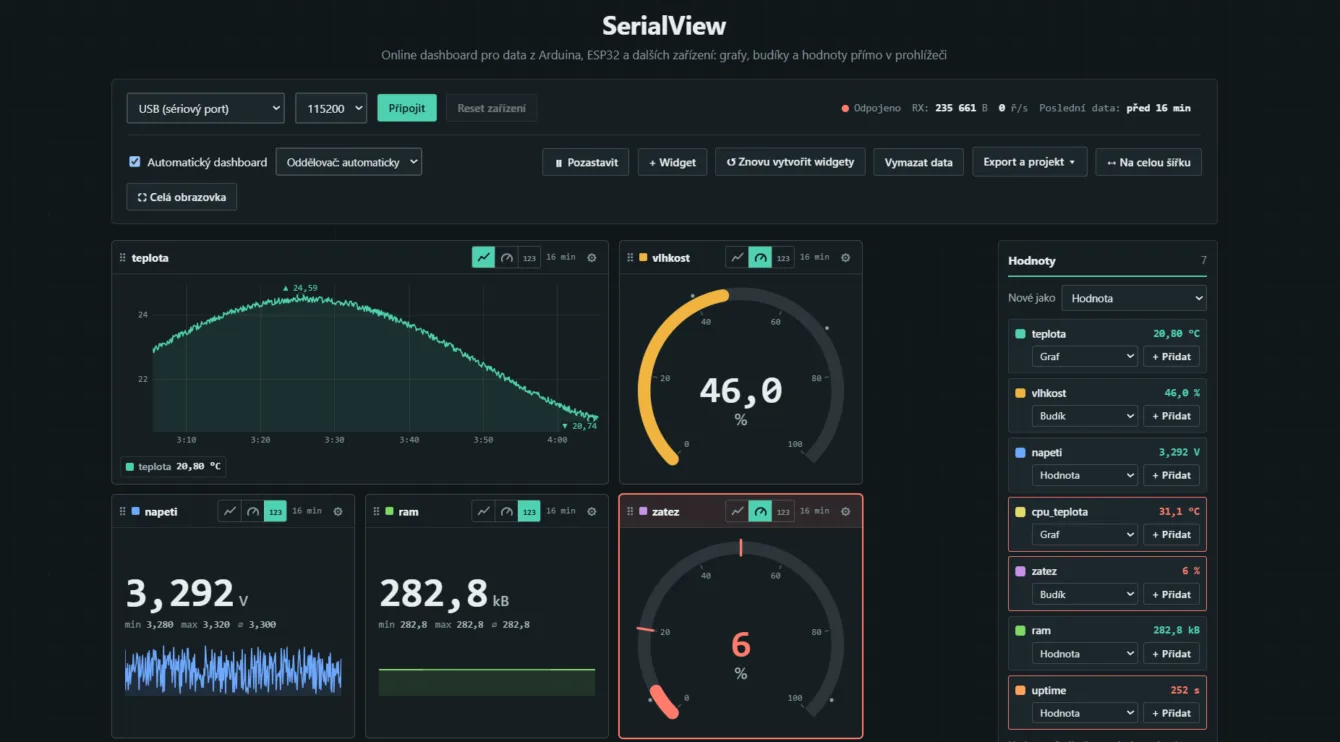This screenshot has height=742, width=1340.
Task: Open the Nové jako Hodnota dropdown
Action: [x=1133, y=298]
